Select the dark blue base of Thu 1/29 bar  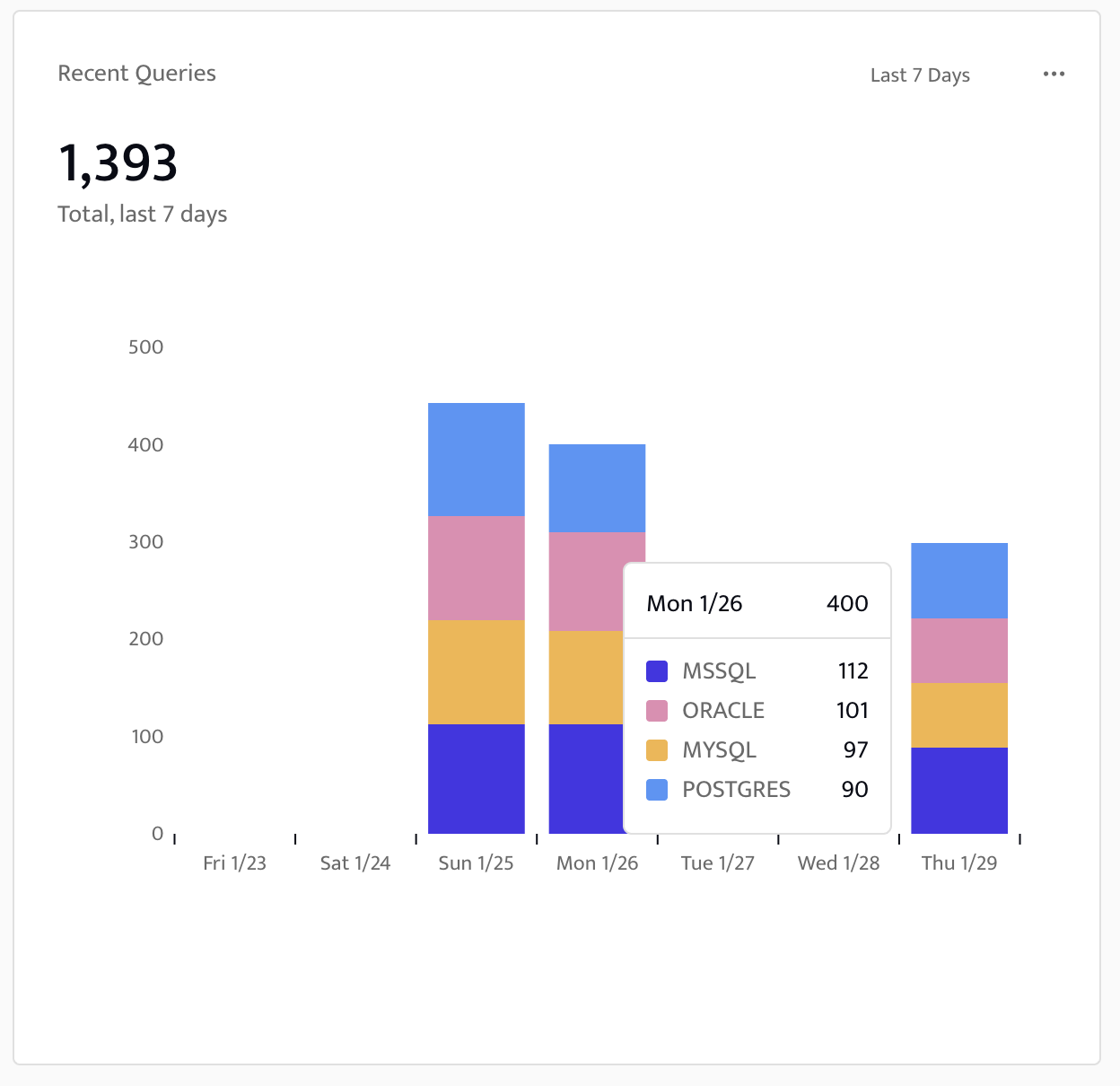[x=958, y=790]
